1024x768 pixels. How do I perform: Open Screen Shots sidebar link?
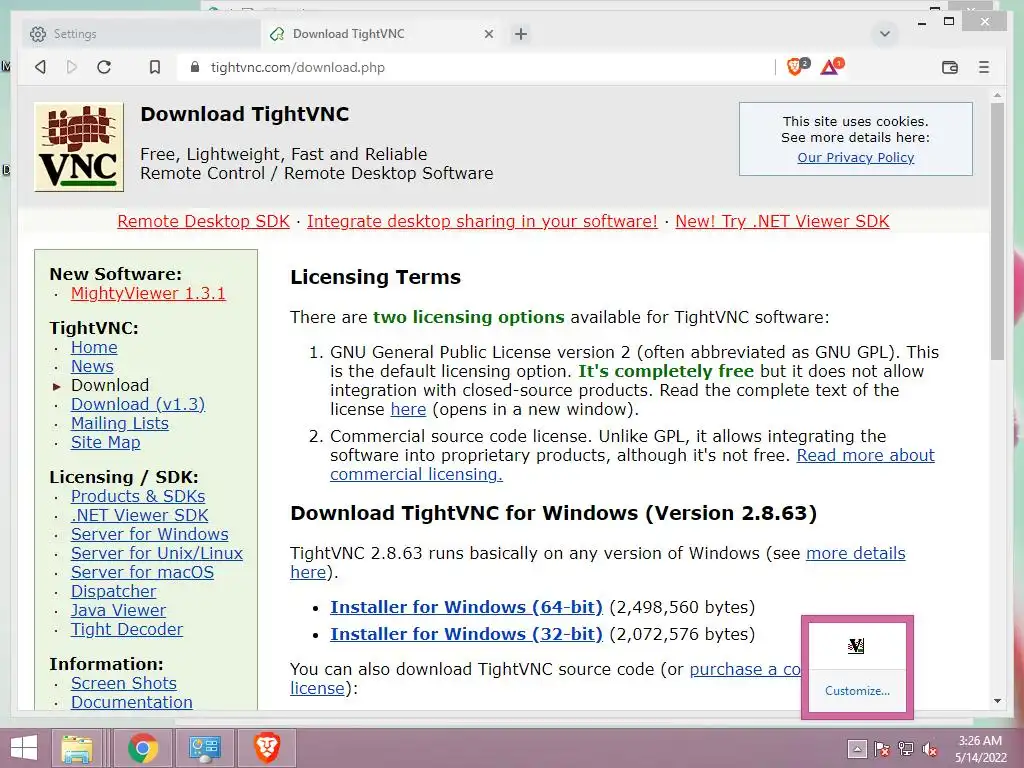(123, 683)
